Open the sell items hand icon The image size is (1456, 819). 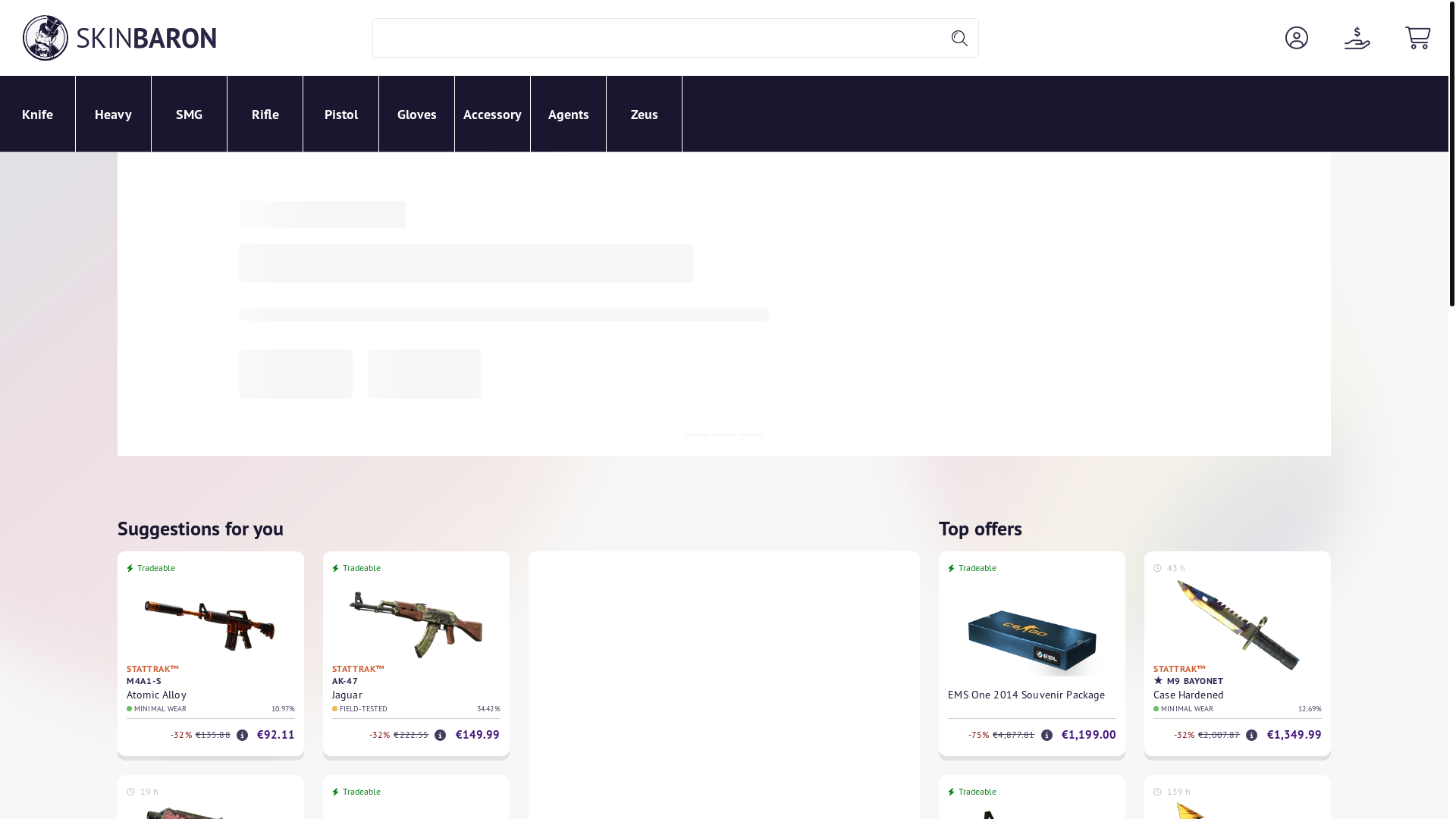(x=1357, y=38)
